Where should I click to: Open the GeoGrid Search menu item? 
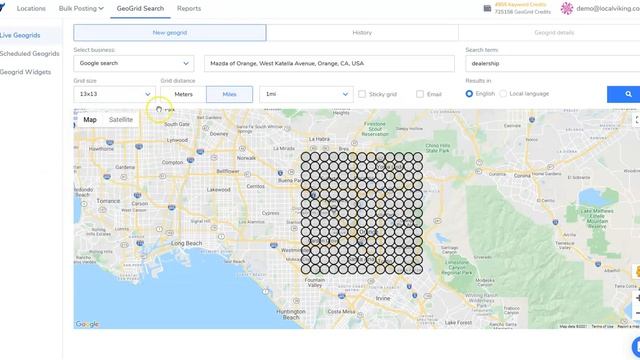pyautogui.click(x=140, y=8)
